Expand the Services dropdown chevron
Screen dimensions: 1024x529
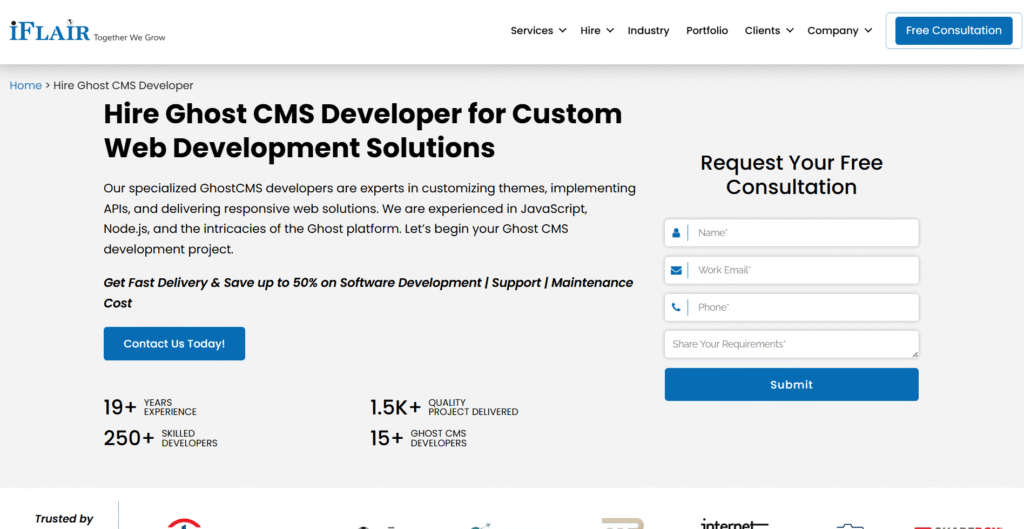pos(562,31)
